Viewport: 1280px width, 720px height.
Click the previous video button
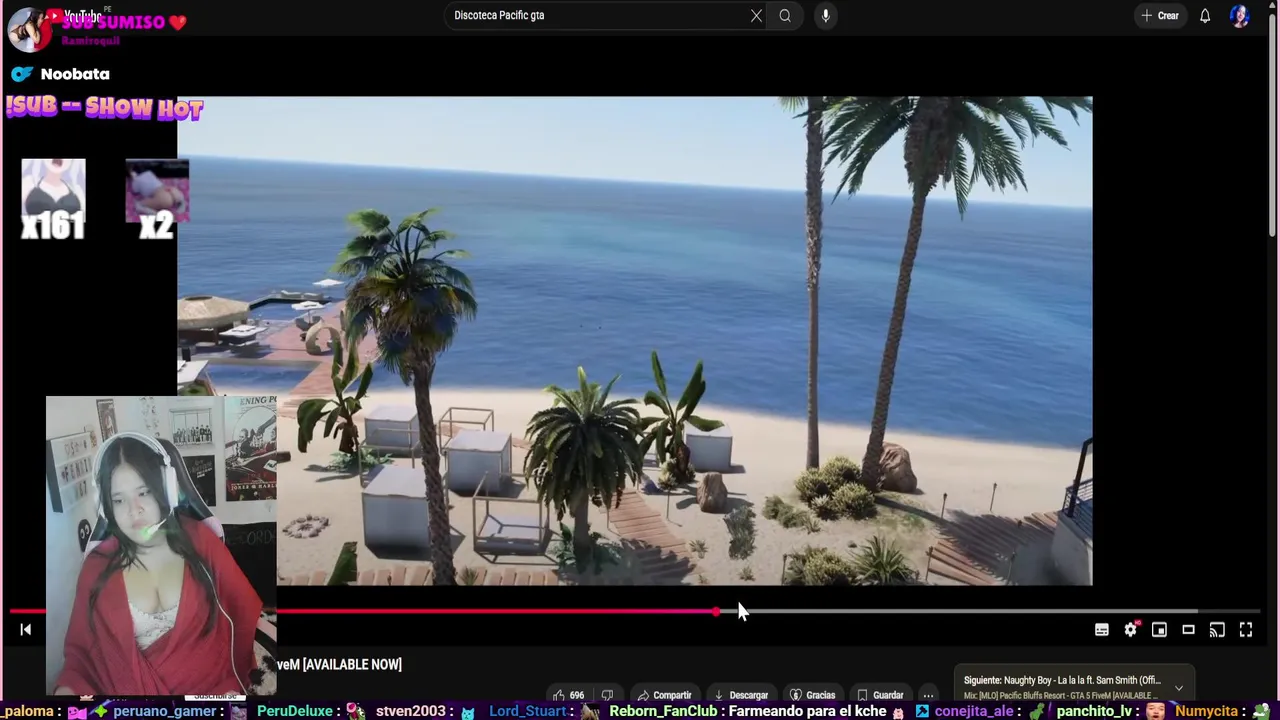click(x=26, y=629)
